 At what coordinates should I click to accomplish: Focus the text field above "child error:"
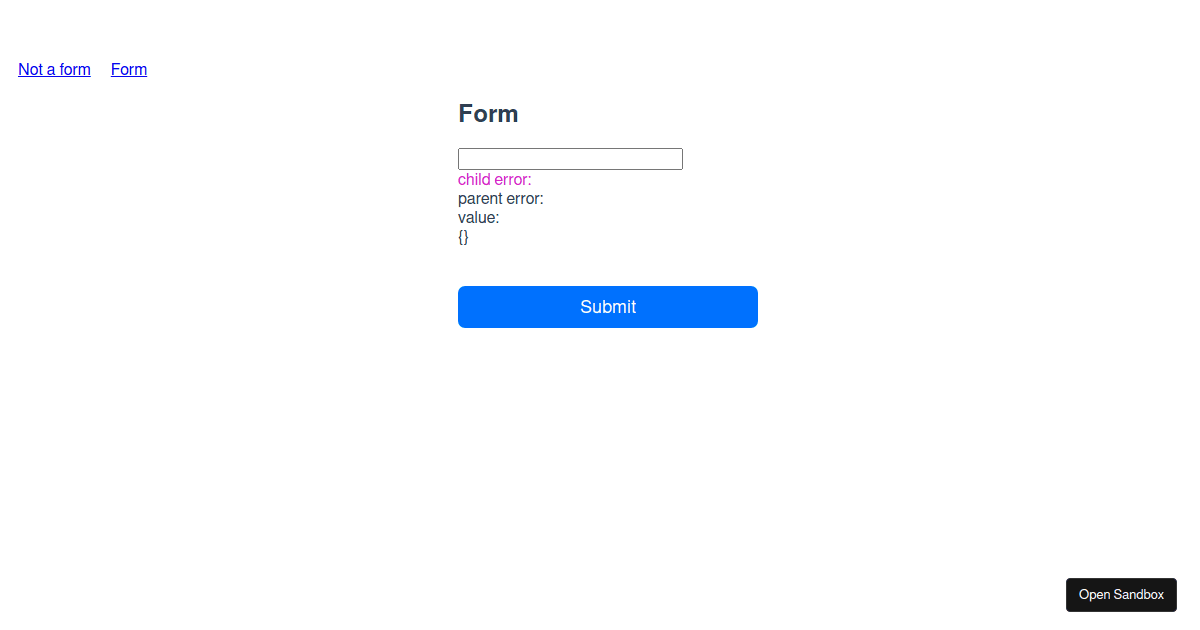(570, 158)
